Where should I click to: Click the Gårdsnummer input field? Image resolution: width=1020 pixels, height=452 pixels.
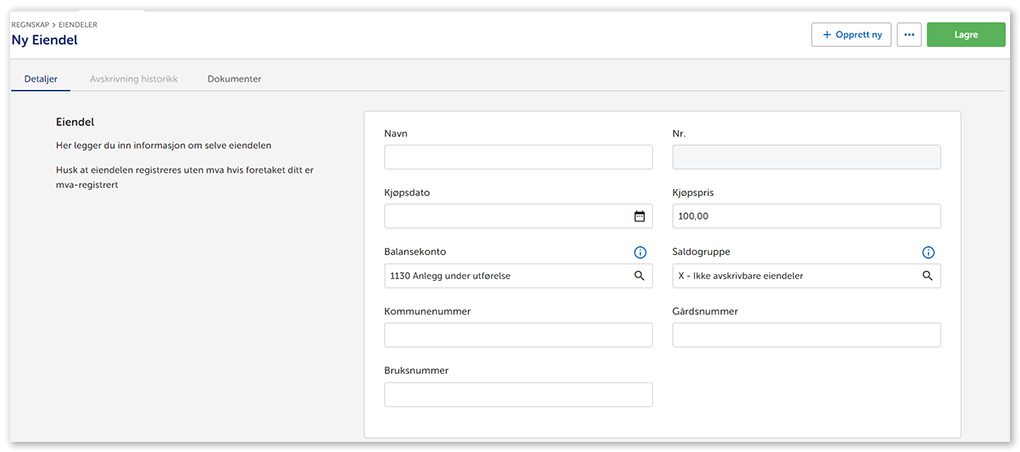(x=806, y=335)
